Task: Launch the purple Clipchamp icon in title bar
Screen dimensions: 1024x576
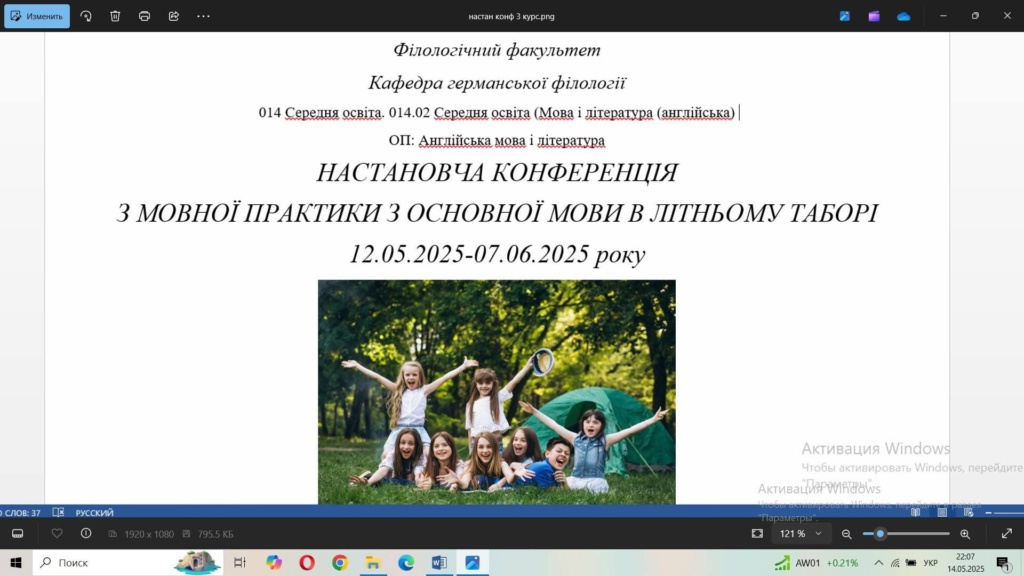Action: [874, 16]
